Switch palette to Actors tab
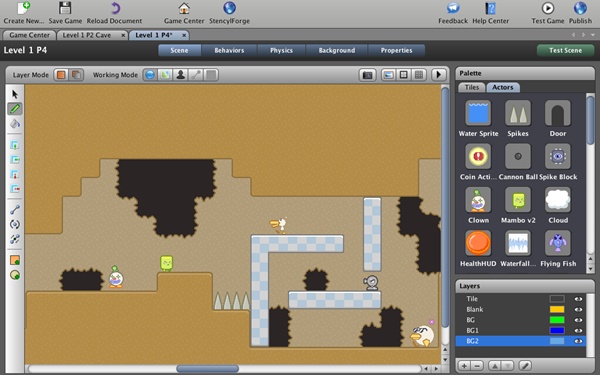The image size is (600, 375). (x=503, y=87)
